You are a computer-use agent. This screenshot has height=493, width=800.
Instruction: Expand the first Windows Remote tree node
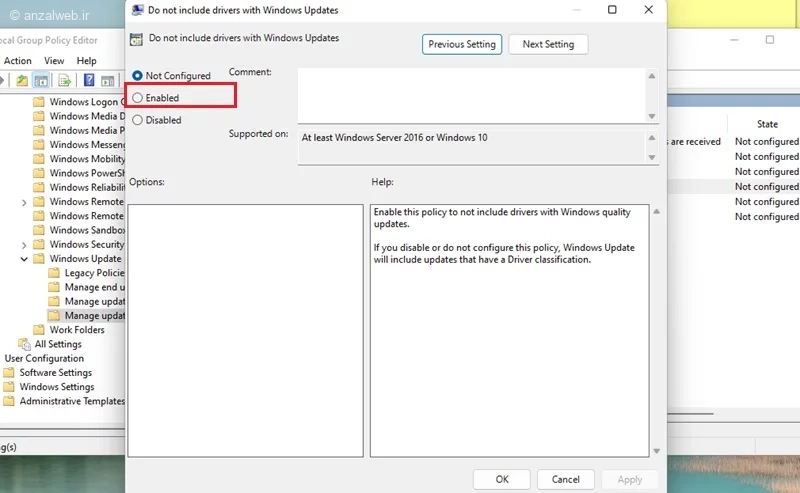[x=24, y=202]
